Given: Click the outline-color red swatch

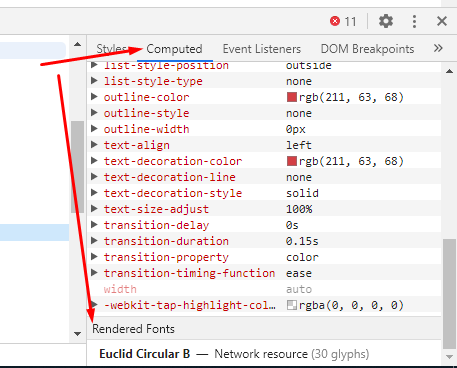Looking at the screenshot, I should (x=292, y=97).
